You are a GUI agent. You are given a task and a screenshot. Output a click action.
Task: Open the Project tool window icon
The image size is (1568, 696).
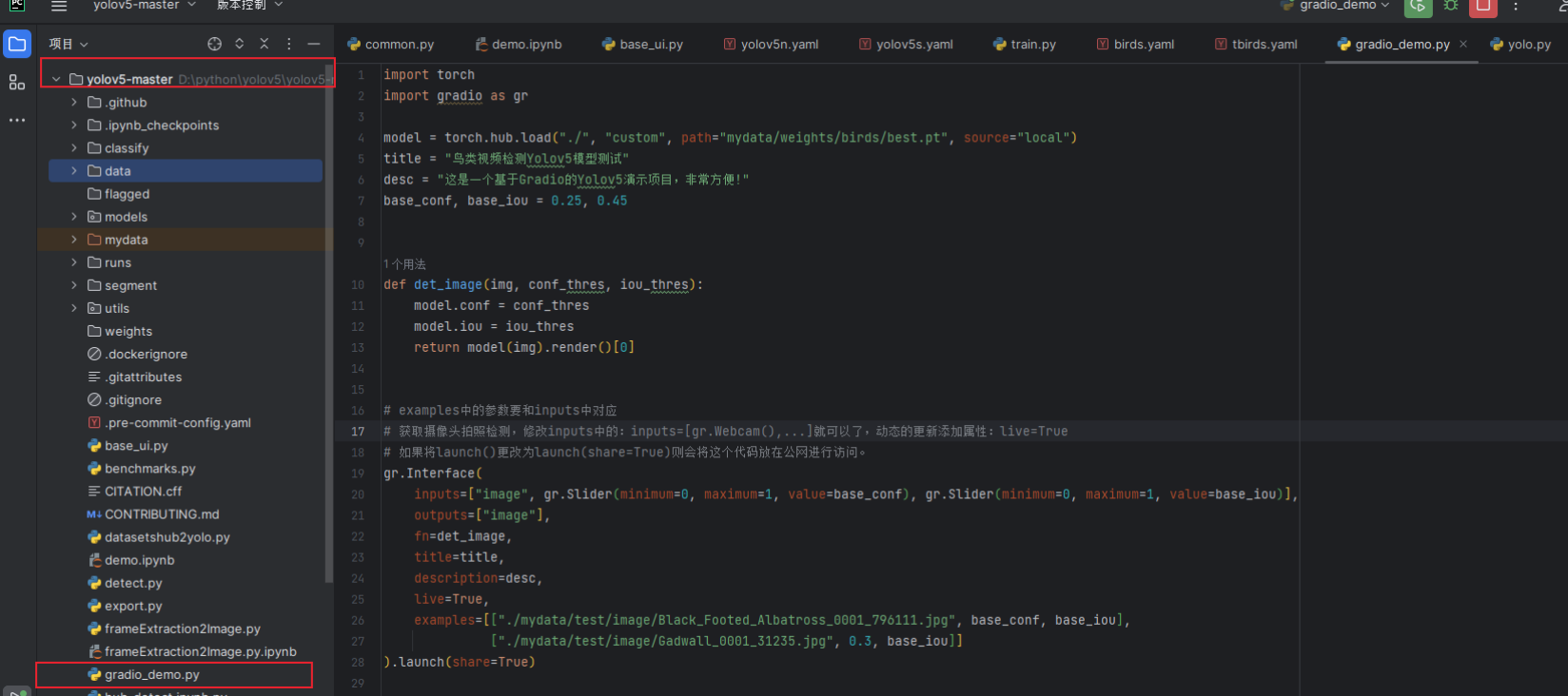pos(17,44)
